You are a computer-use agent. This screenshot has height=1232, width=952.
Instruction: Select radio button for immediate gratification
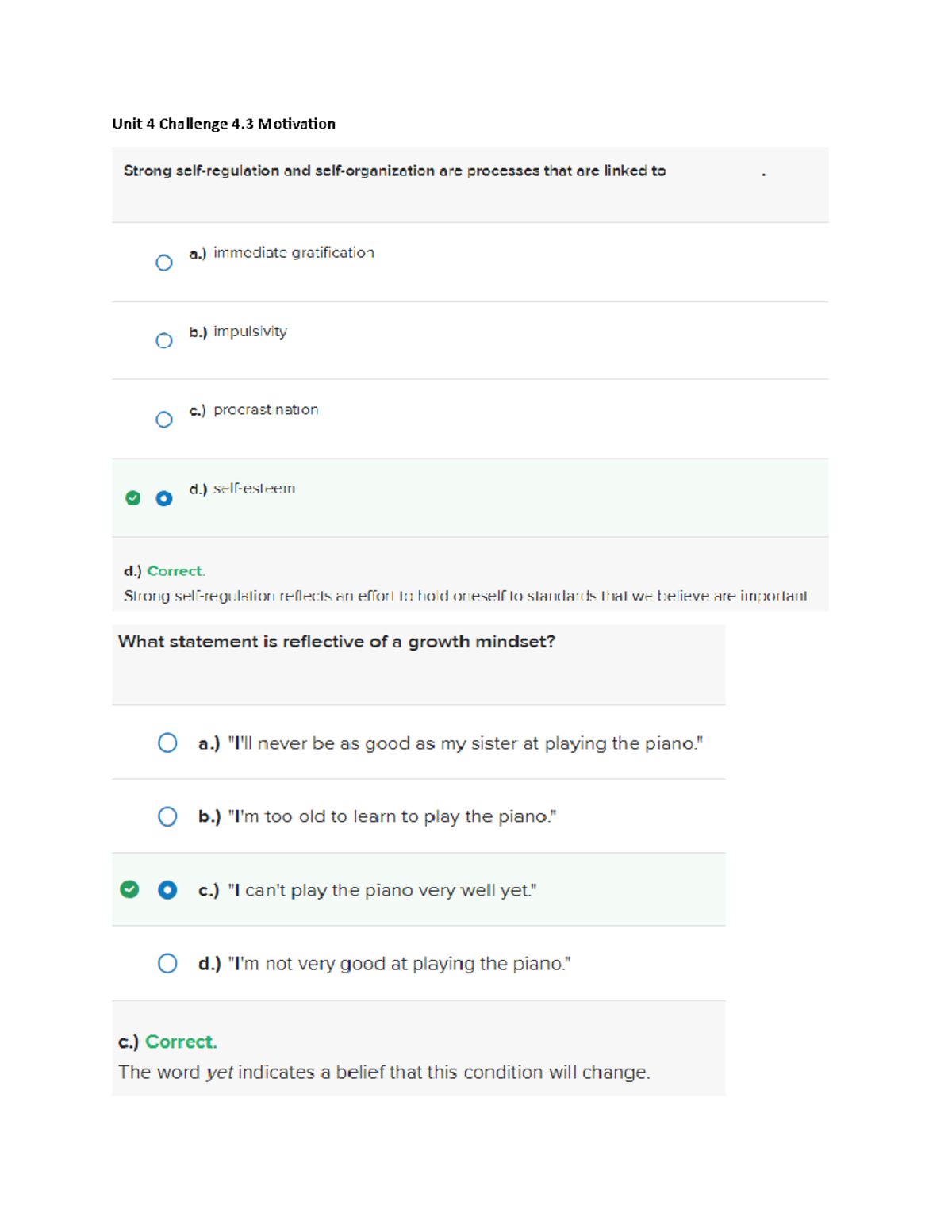(x=164, y=263)
